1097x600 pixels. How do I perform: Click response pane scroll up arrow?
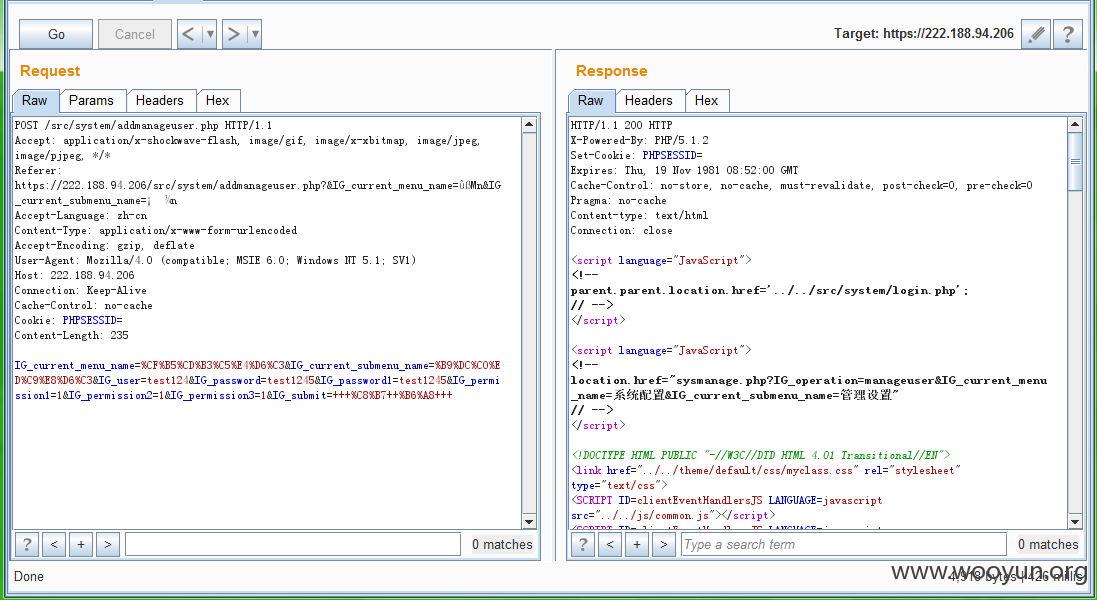(1075, 125)
